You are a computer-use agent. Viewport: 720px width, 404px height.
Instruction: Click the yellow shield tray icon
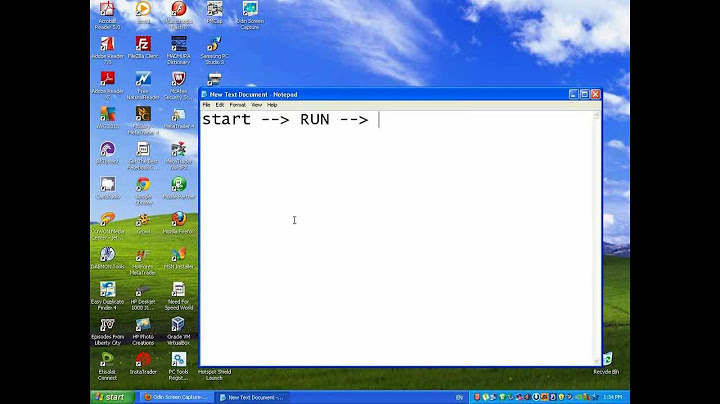[561, 397]
